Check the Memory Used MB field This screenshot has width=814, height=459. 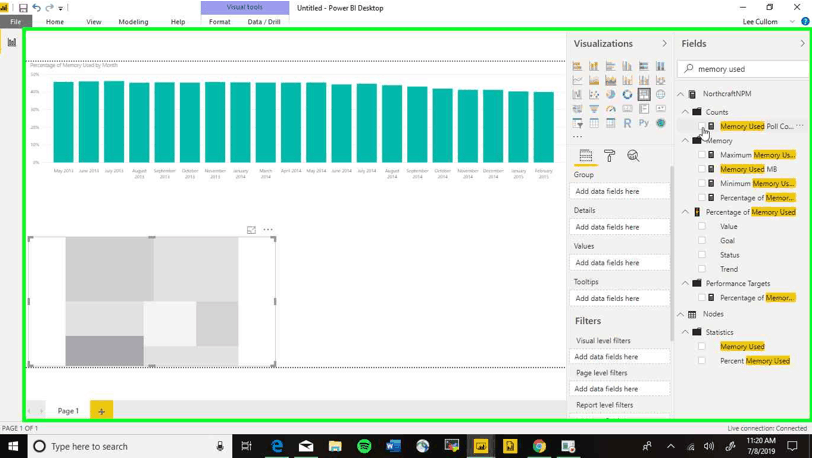coord(702,169)
